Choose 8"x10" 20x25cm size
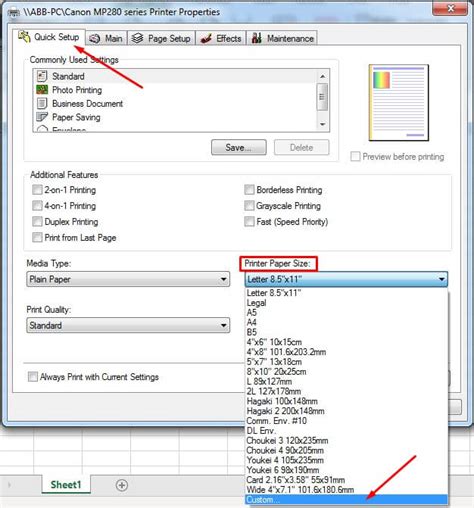The image size is (474, 508). [346, 371]
